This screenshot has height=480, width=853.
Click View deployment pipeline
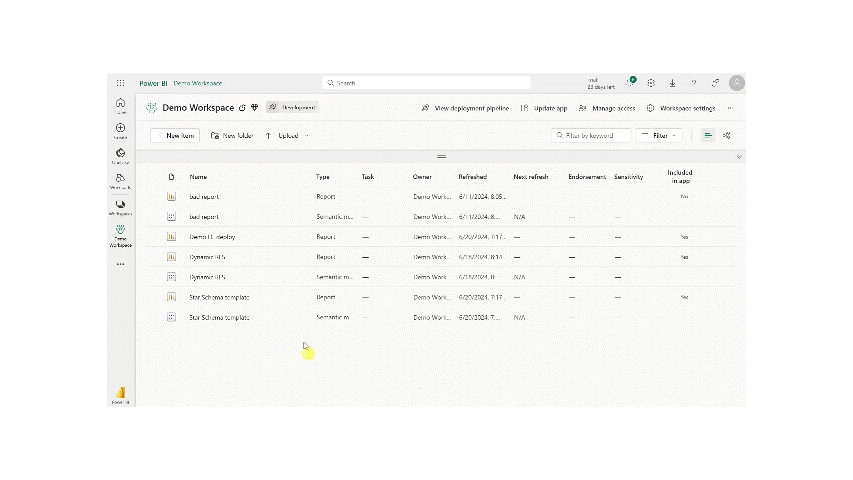tap(465, 108)
